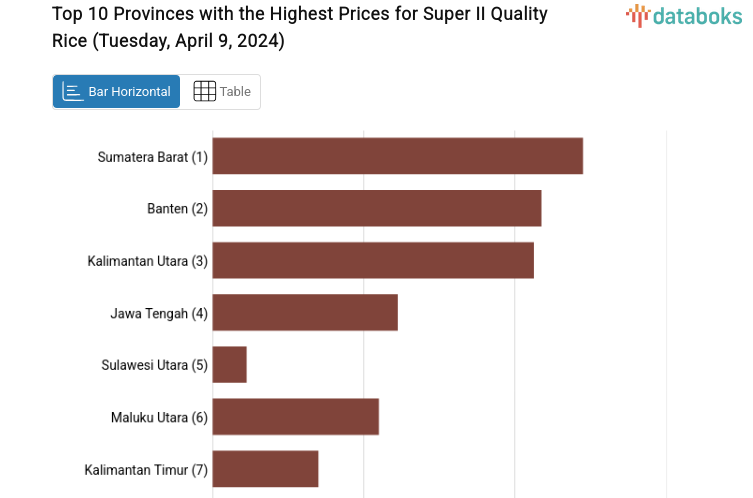Screen dimensions: 753x498
Task: Click the Jawa Tengah bar
Action: (x=305, y=312)
